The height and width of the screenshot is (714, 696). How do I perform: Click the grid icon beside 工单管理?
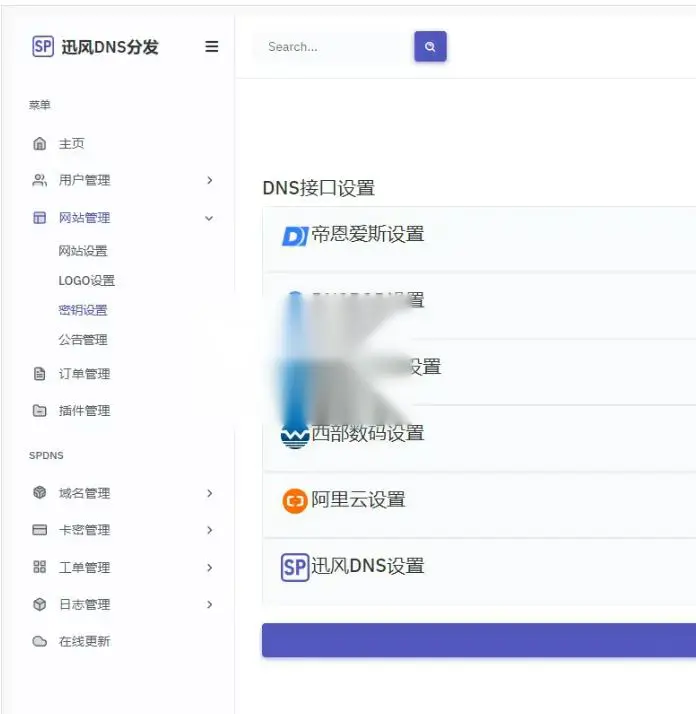point(40,567)
